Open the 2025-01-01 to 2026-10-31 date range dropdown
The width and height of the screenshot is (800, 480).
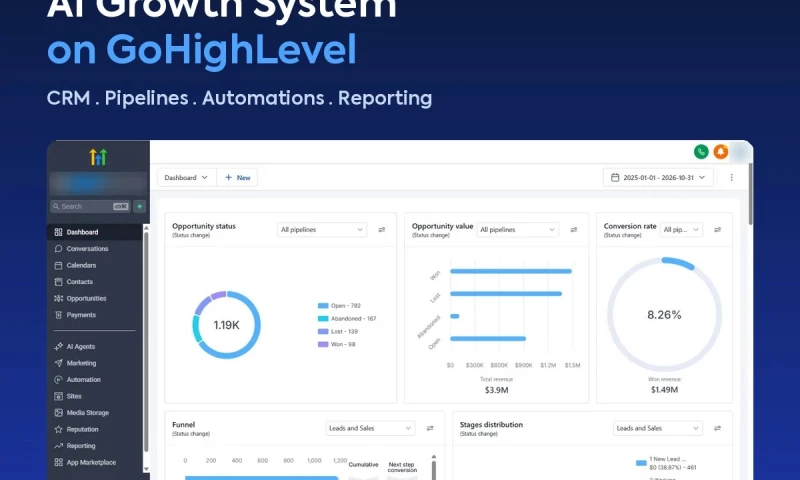(x=658, y=178)
